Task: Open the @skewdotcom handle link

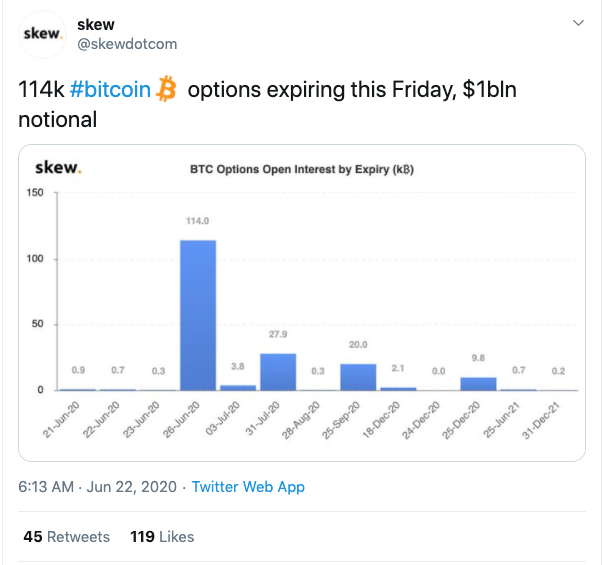Action: pyautogui.click(x=127, y=44)
